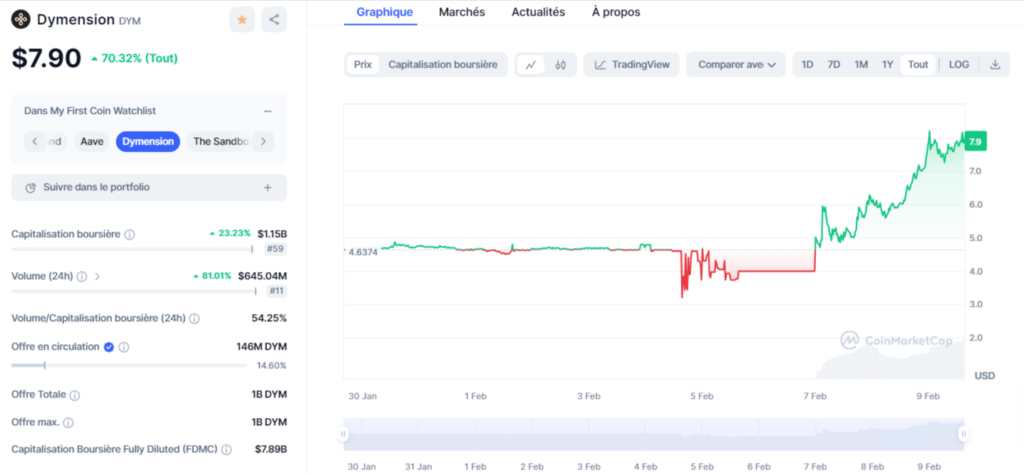
Task: Open info icon beside Offre Totale
Action: click(75, 395)
